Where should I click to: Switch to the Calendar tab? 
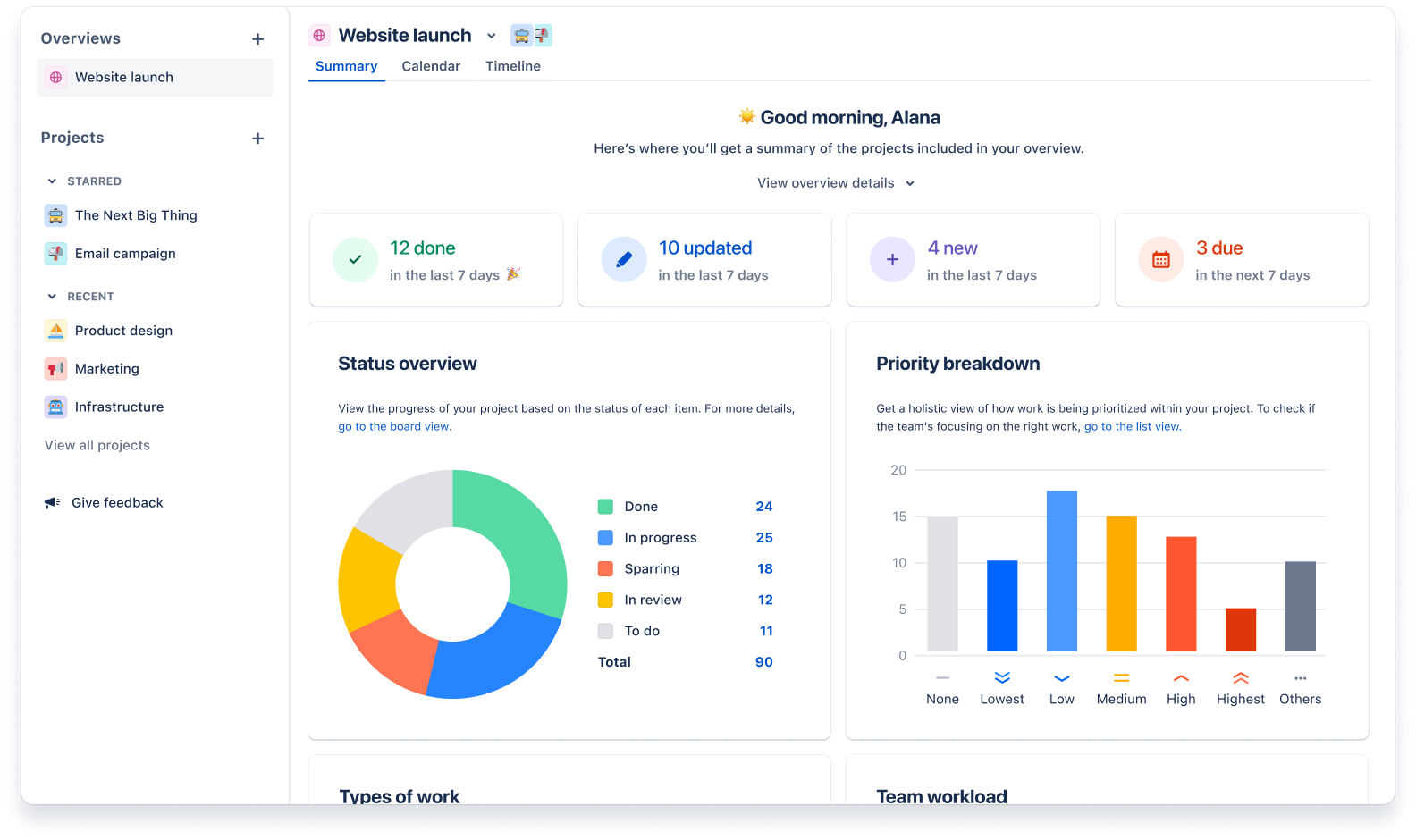431,66
